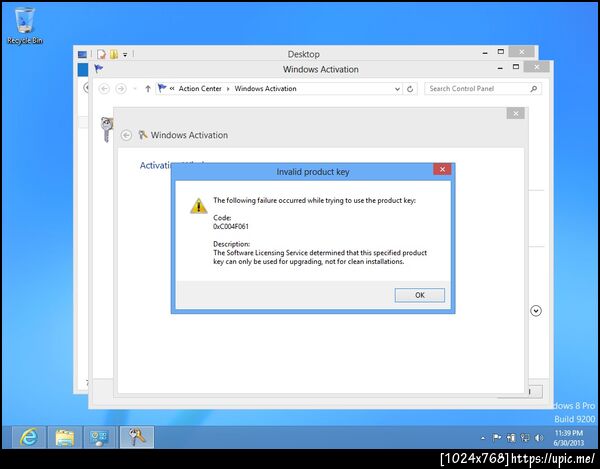Click OK in the Invalid product key dialog
The image size is (600, 469).
(419, 295)
